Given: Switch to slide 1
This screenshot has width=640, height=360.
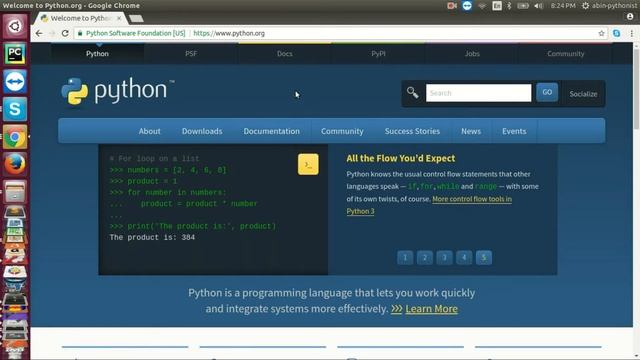Looking at the screenshot, I should click(405, 258).
